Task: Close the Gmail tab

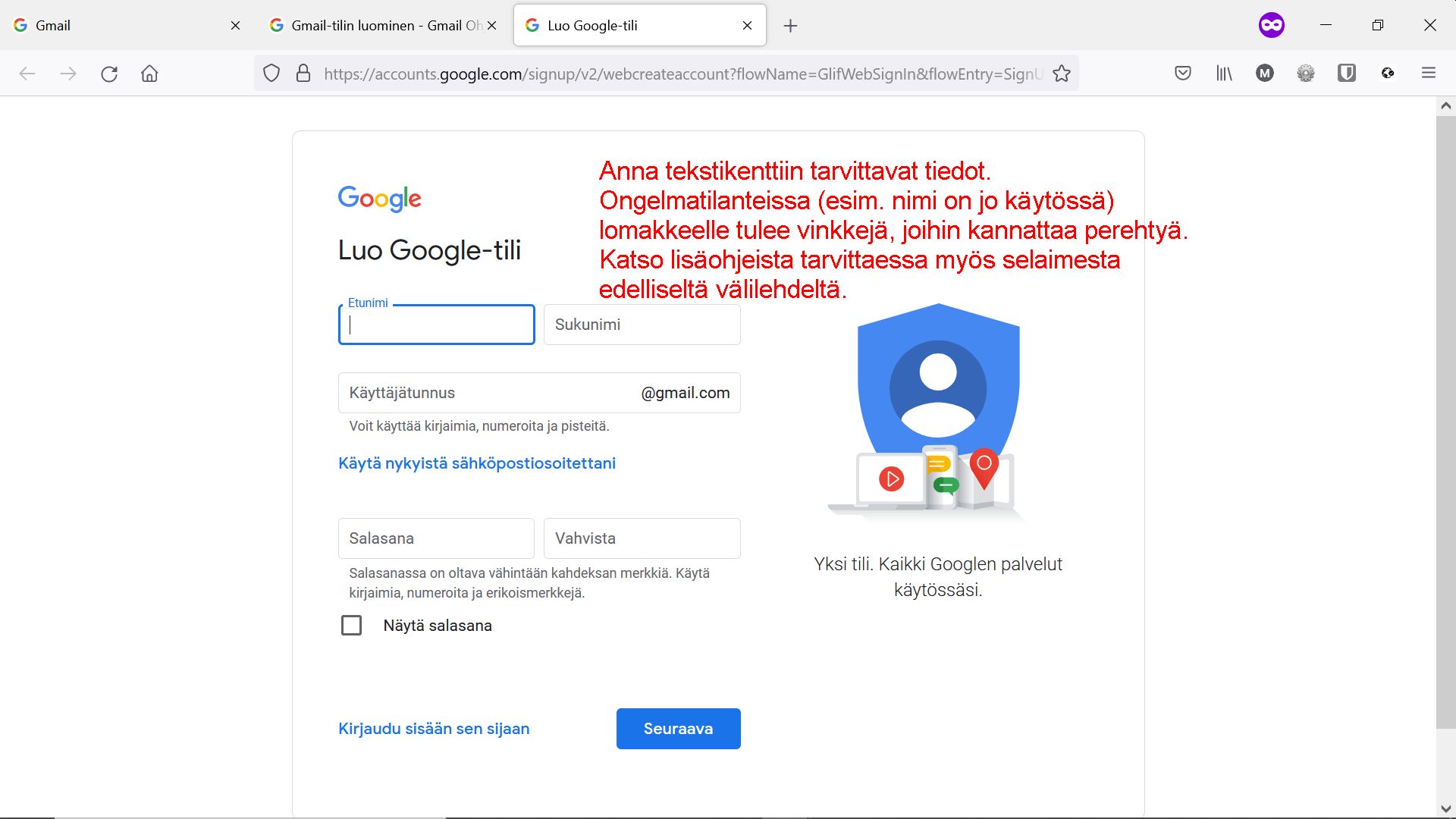Action: (x=235, y=26)
